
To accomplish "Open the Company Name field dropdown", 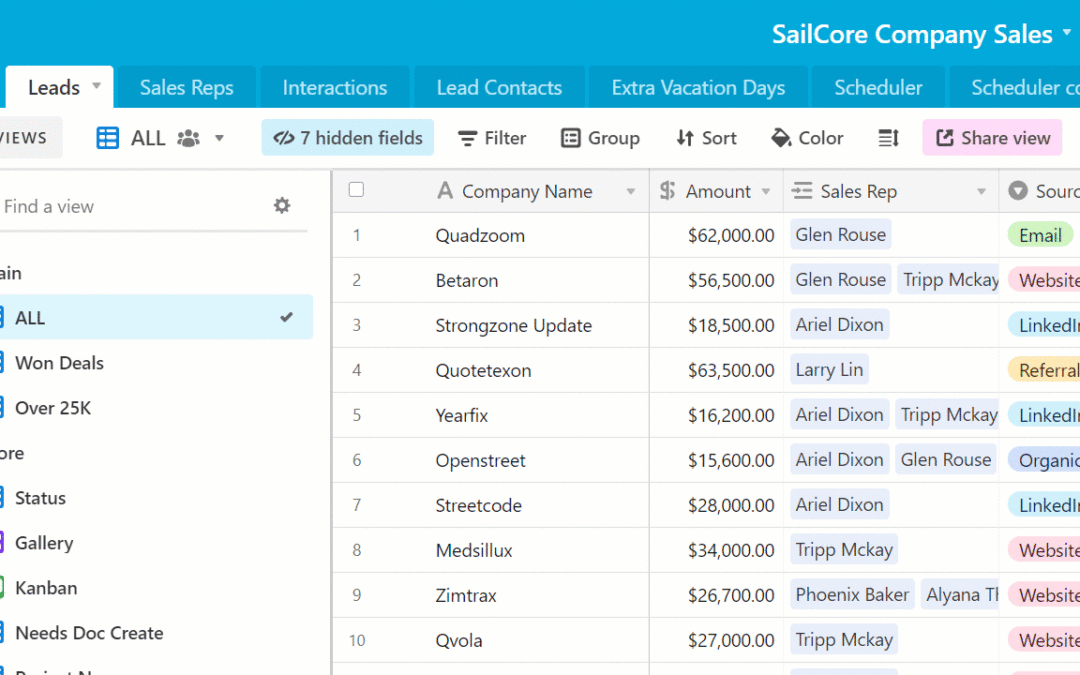I will (x=632, y=190).
